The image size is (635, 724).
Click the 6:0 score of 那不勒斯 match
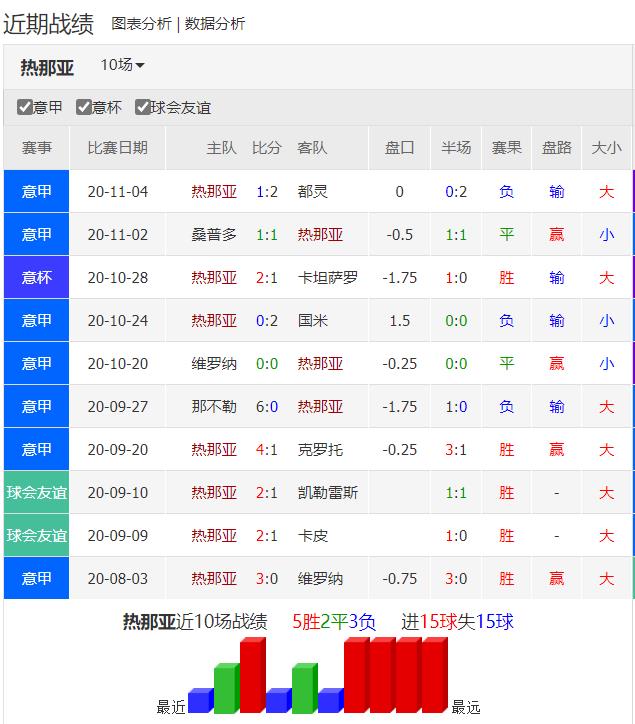pos(267,407)
